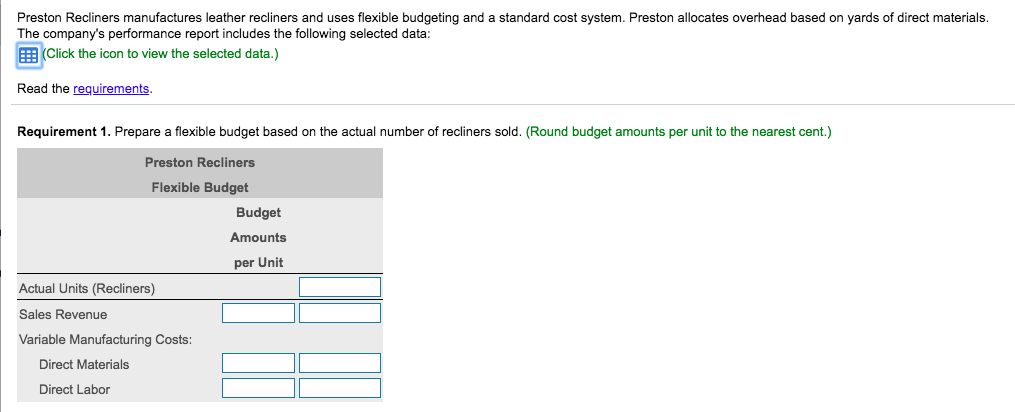The image size is (1015, 412).
Task: Click the 'Variable Manufacturing Costs:' label
Action: [x=106, y=339]
